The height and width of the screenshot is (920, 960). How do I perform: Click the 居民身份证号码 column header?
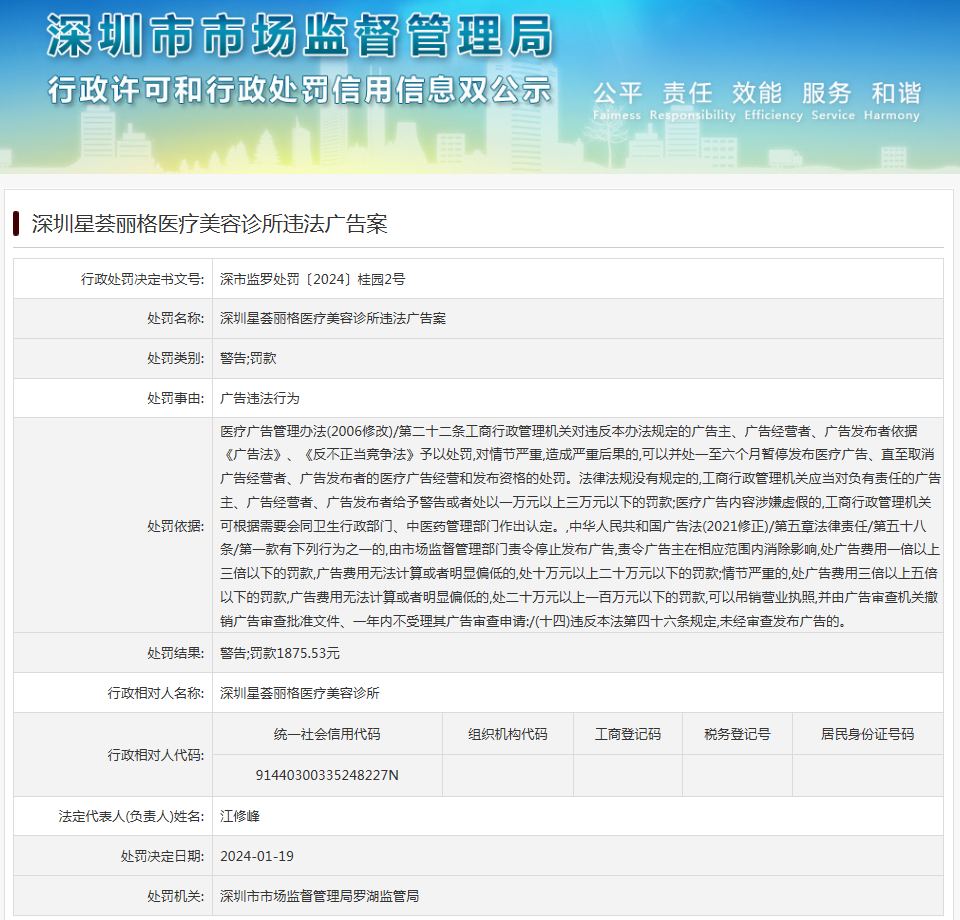(x=867, y=734)
